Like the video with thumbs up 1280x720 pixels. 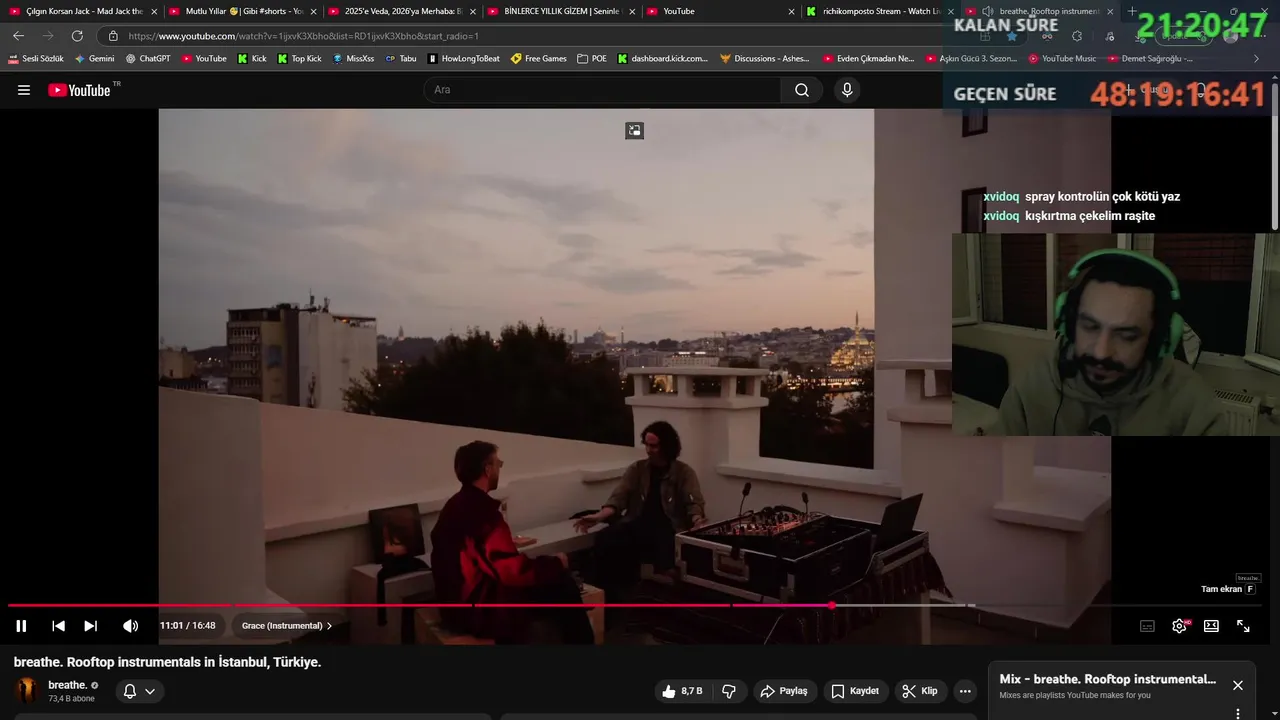pos(681,691)
